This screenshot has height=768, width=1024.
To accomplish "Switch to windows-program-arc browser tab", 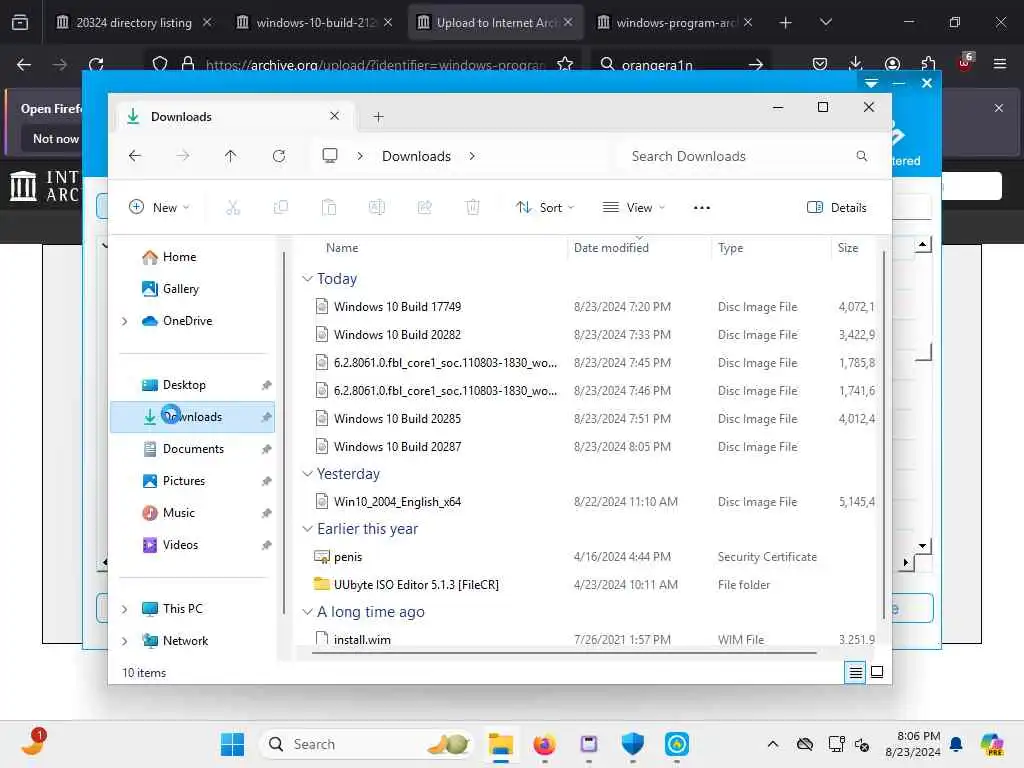I will pos(675,22).
